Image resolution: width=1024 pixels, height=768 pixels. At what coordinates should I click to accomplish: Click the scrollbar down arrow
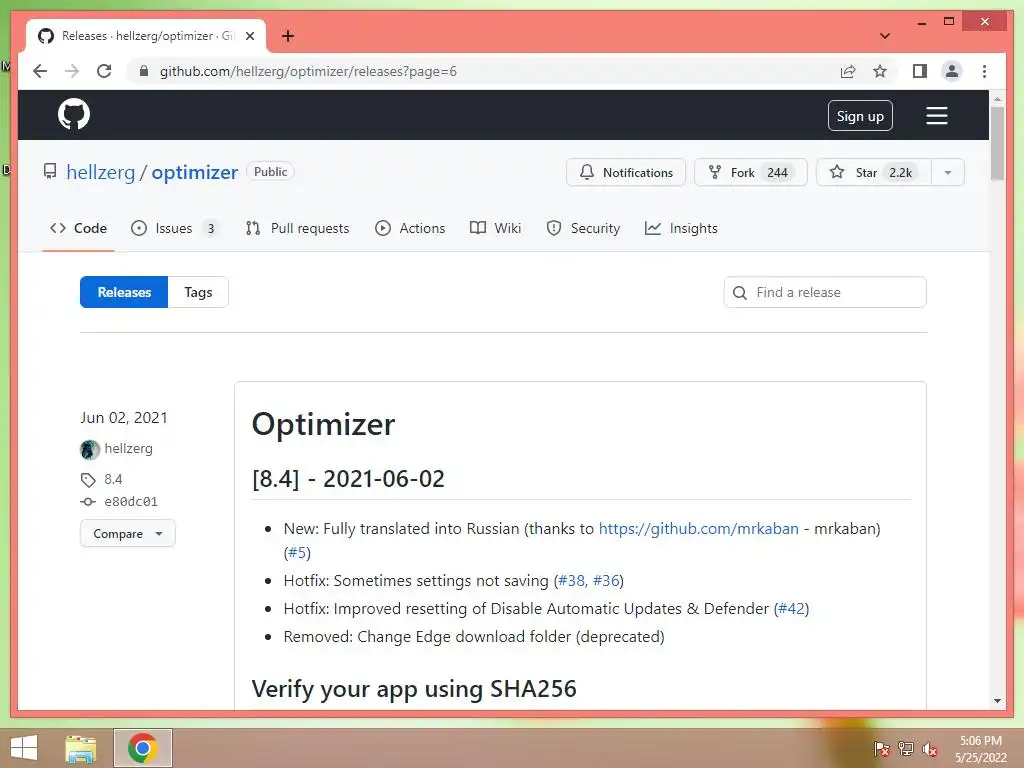coord(997,701)
